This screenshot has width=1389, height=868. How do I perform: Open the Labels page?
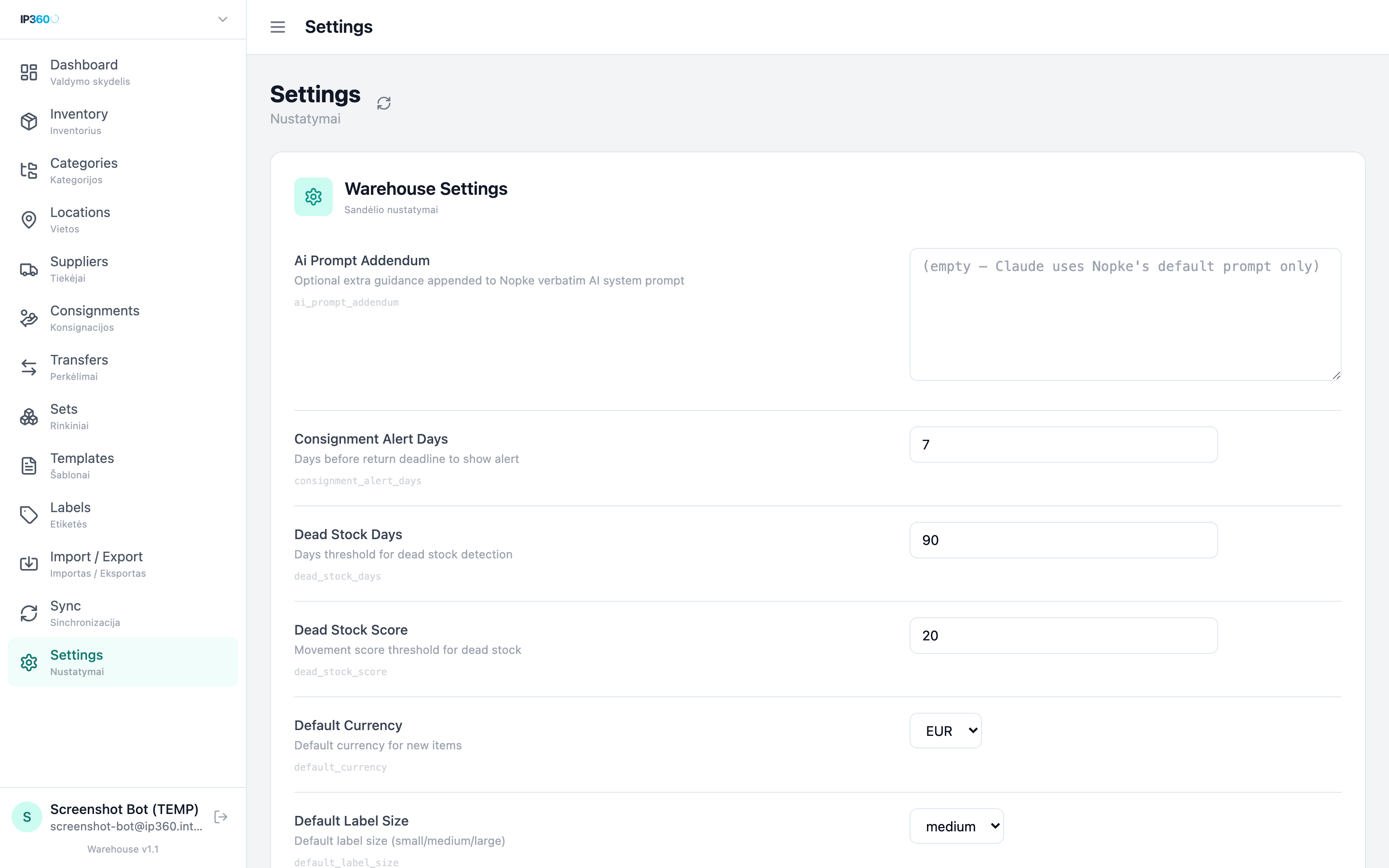pyautogui.click(x=123, y=515)
